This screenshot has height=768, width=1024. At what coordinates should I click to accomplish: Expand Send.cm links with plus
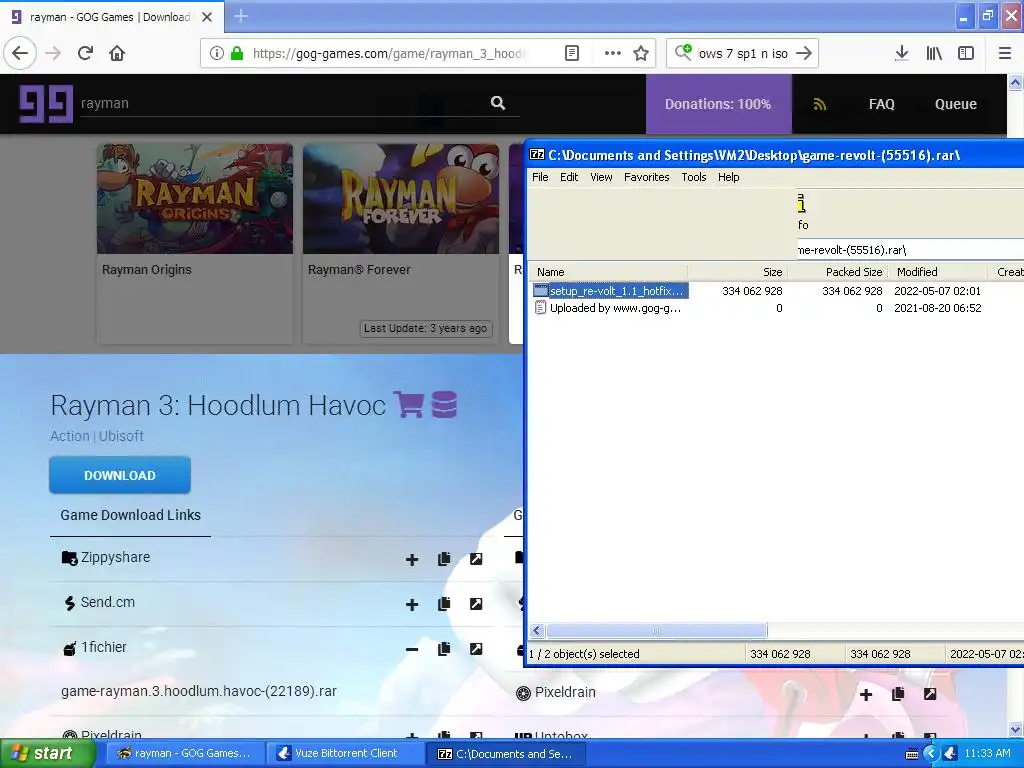[x=412, y=605]
